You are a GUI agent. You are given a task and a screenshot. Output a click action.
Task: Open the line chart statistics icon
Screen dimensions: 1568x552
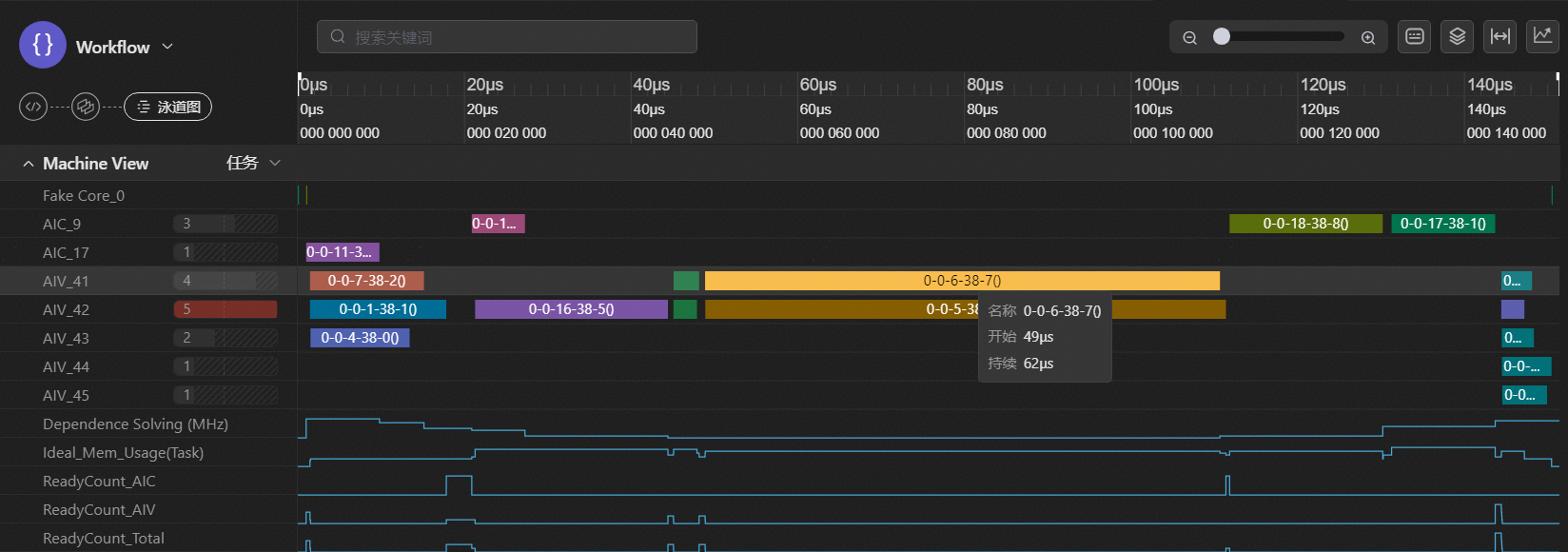[1542, 37]
